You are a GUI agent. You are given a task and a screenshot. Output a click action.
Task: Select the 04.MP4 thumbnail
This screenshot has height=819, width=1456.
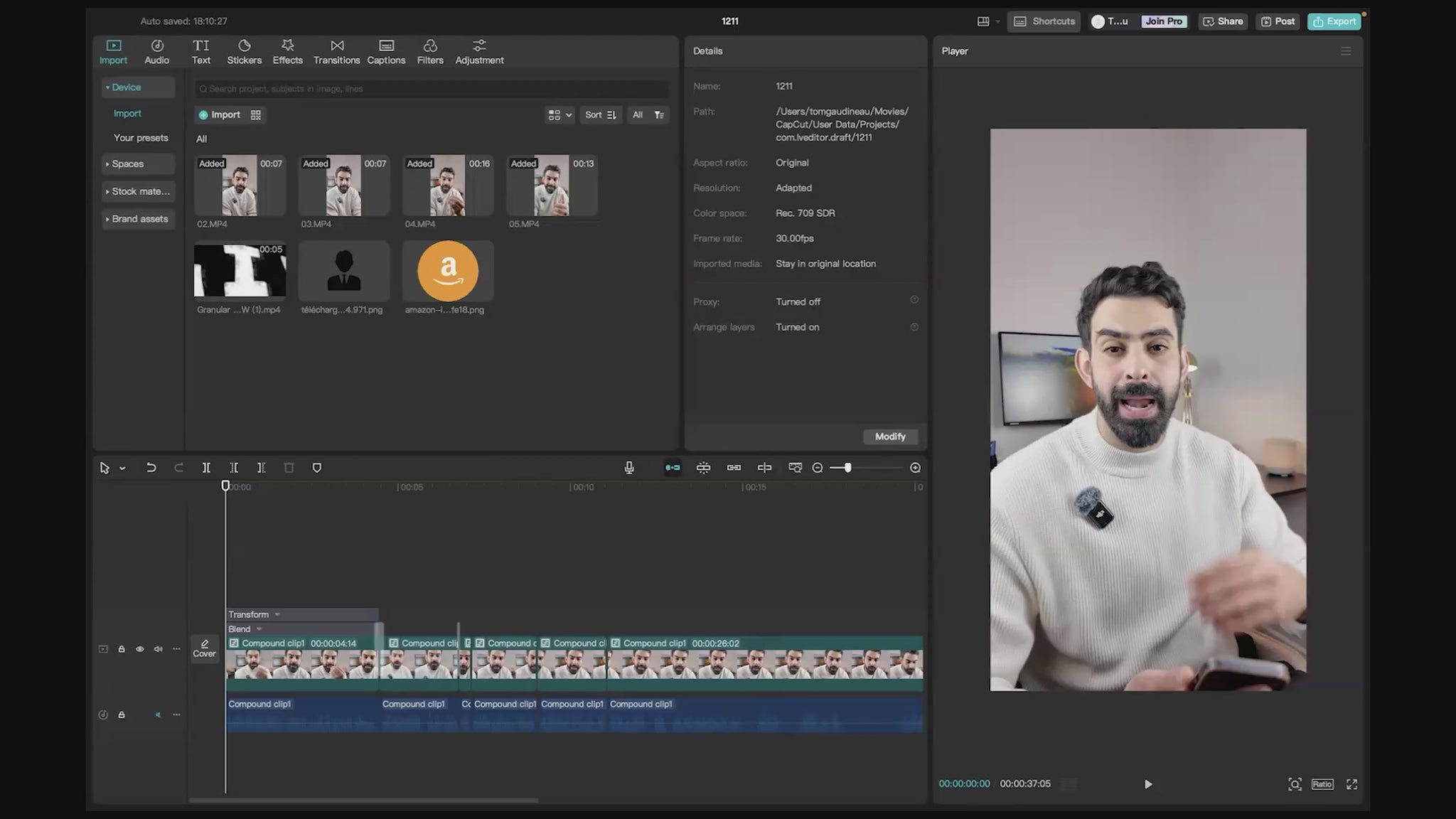(448, 186)
